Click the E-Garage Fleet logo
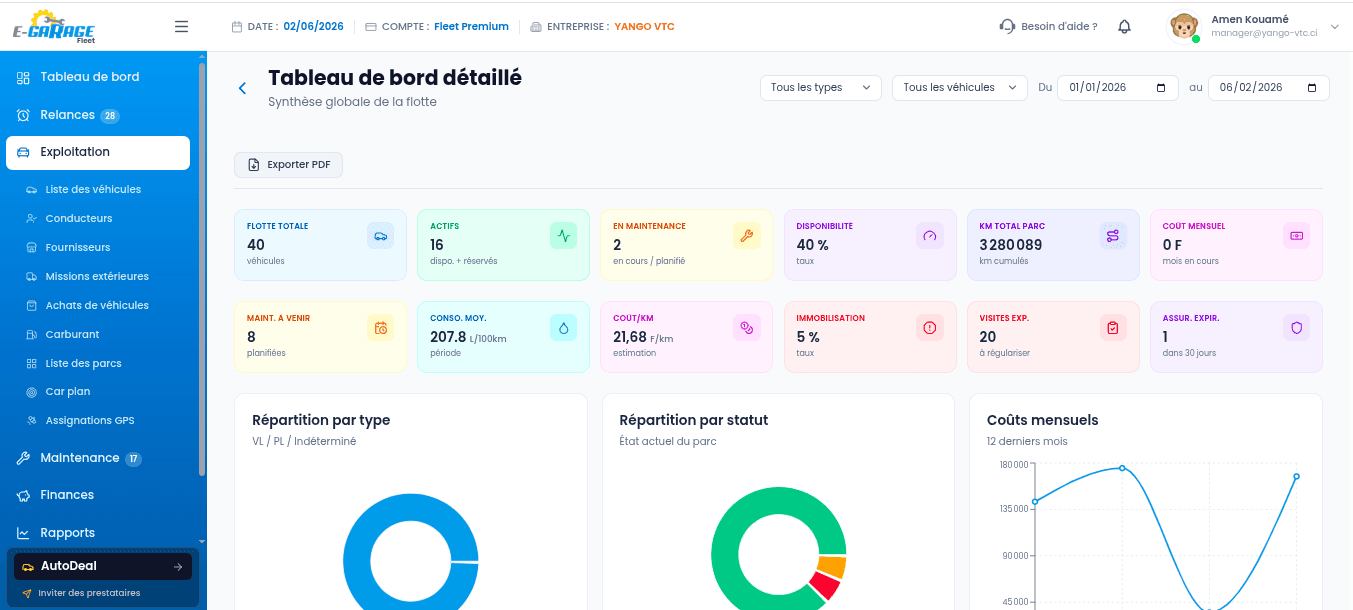 [55, 27]
